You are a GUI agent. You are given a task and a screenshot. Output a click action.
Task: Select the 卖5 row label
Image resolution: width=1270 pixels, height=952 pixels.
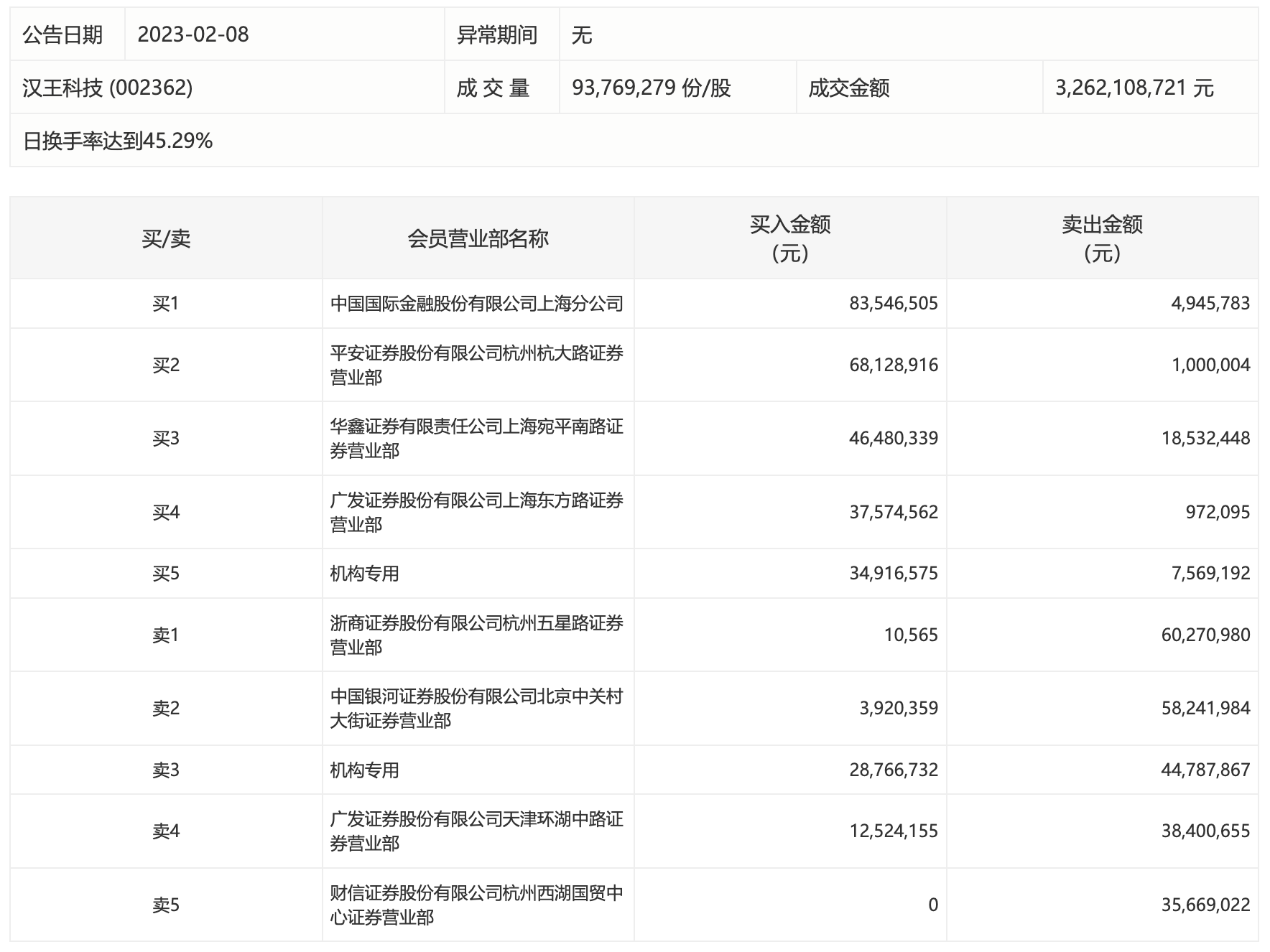pyautogui.click(x=166, y=905)
